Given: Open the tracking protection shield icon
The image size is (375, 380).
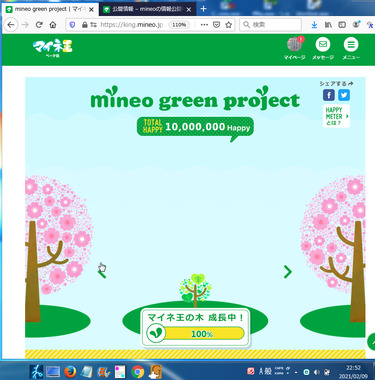Looking at the screenshot, I should pos(72,25).
